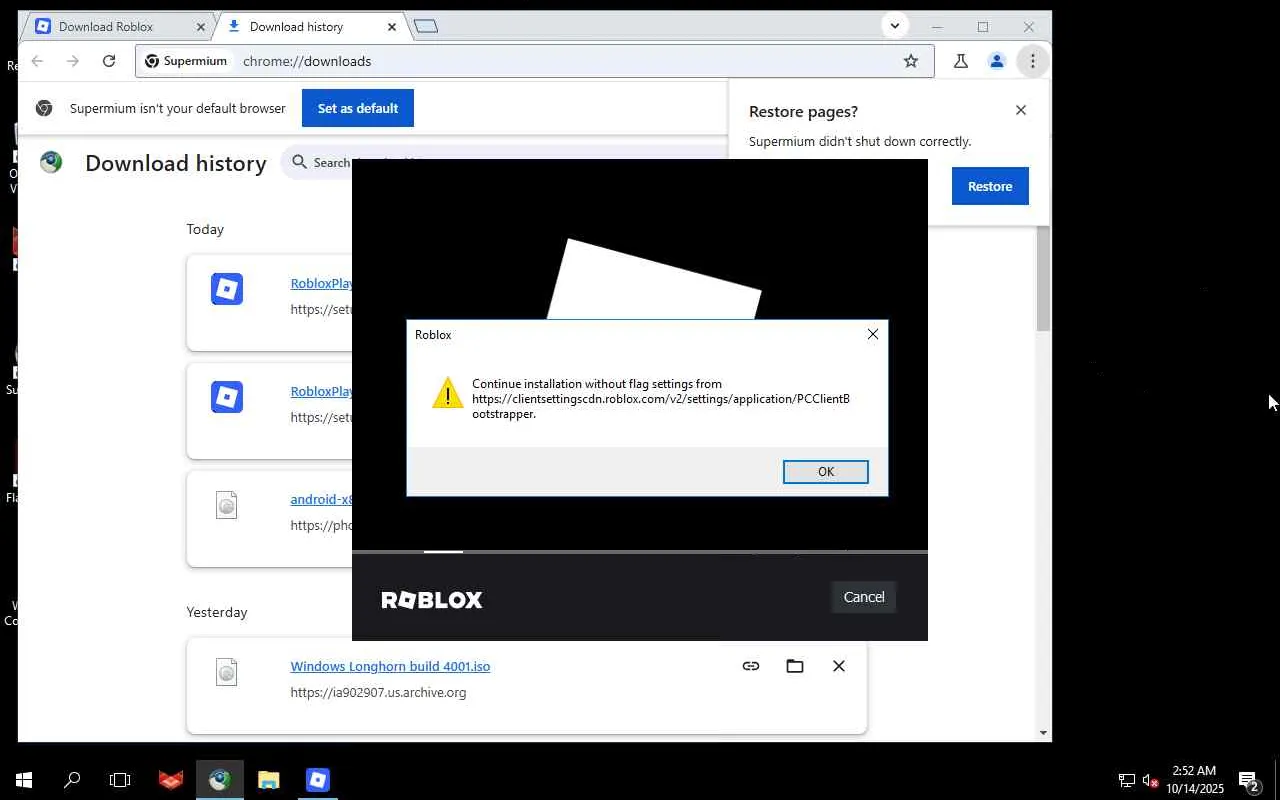Image resolution: width=1280 pixels, height=800 pixels.
Task: Open the android-x86 download link
Action: [321, 499]
